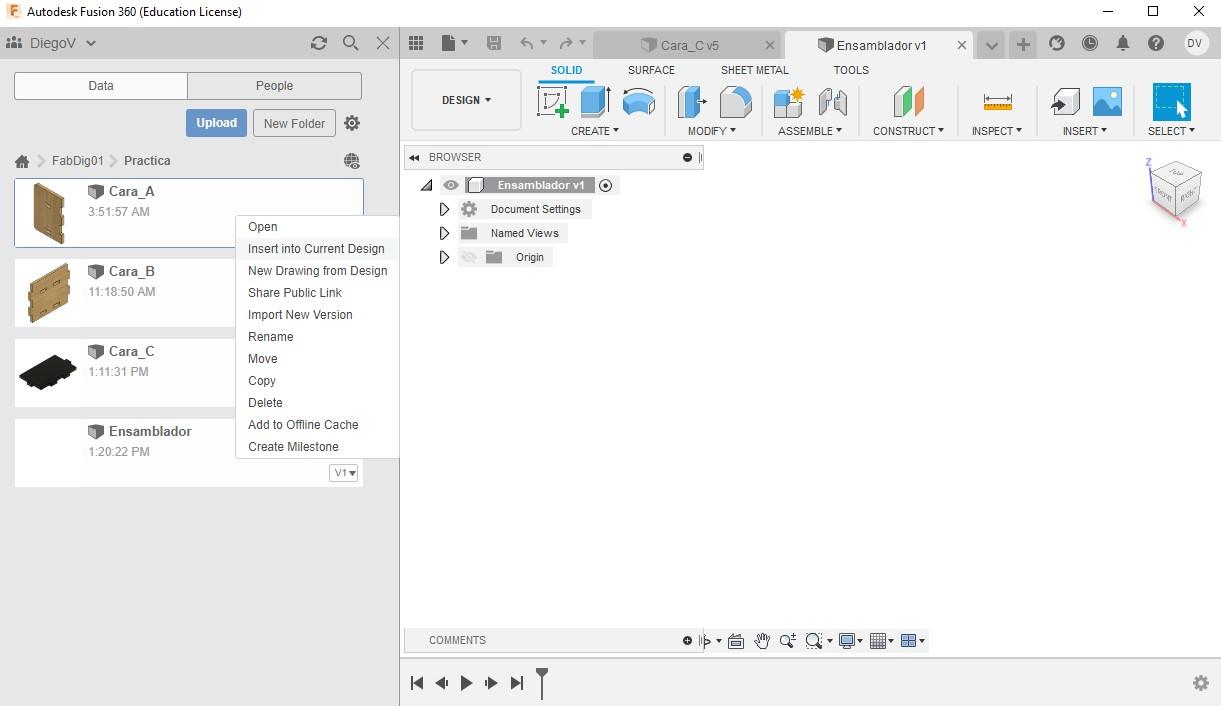This screenshot has height=706, width=1221.
Task: Play the timeline animation
Action: [466, 683]
